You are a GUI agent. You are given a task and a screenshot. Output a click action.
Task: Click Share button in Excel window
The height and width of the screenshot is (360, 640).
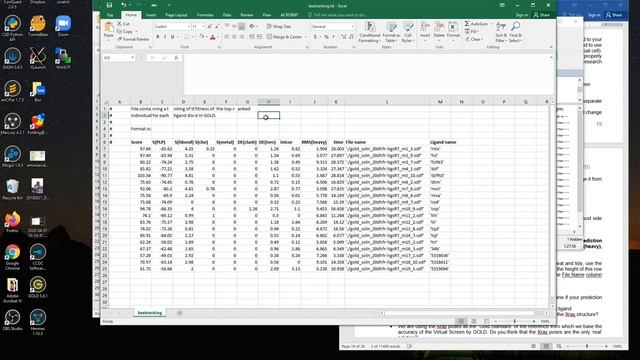(542, 15)
